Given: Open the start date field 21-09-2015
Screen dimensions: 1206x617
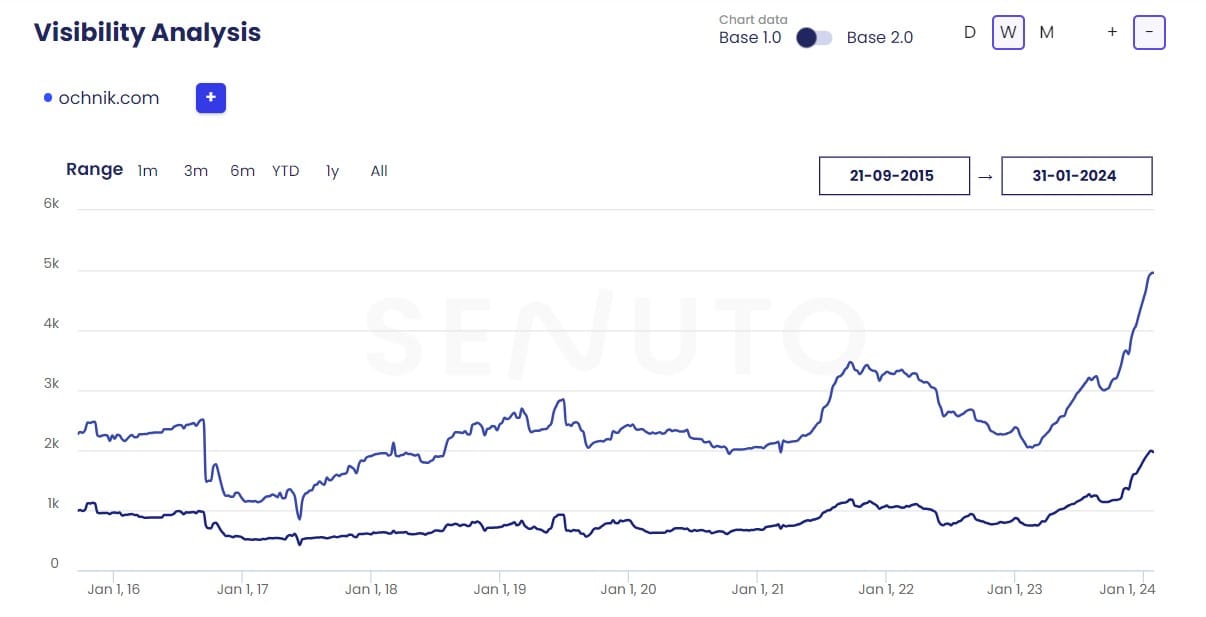Looking at the screenshot, I should (x=894, y=176).
